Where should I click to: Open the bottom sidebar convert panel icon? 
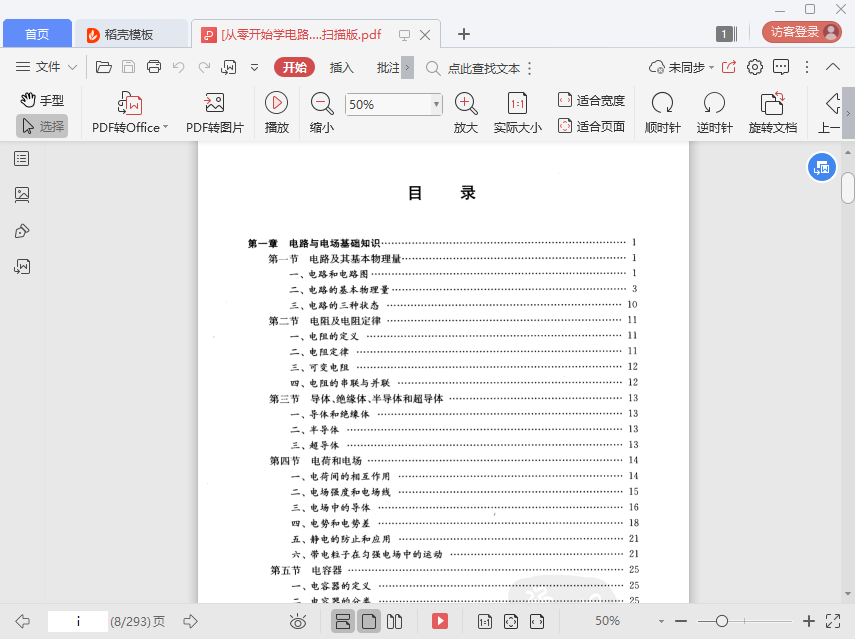(22, 267)
